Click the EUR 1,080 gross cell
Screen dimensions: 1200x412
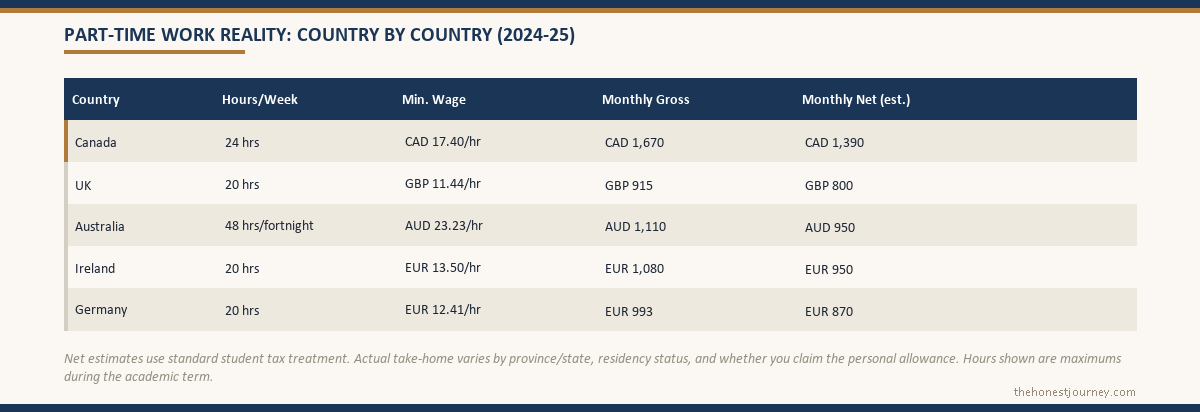(634, 269)
